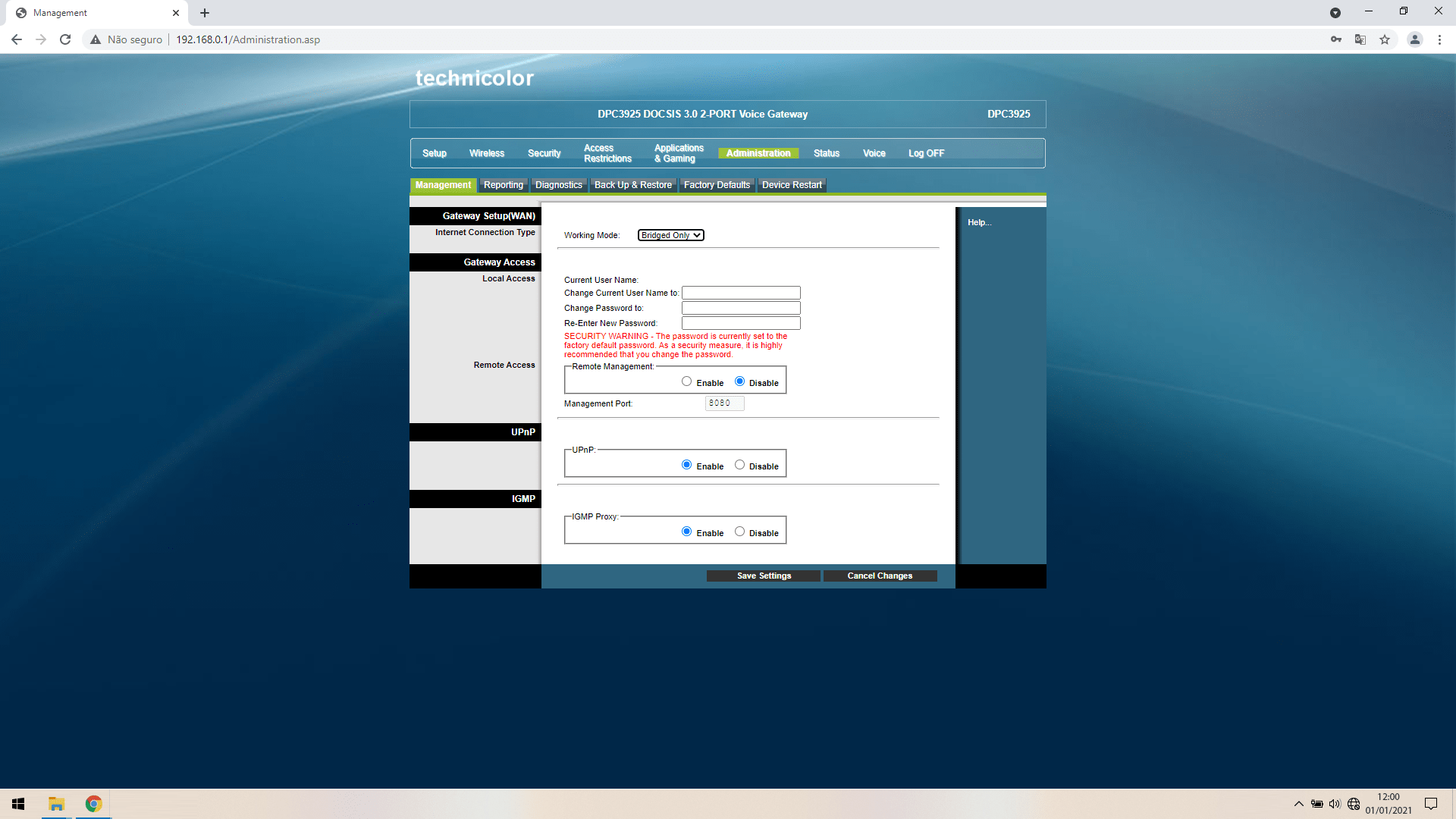This screenshot has height=819, width=1456.
Task: Disable IGMP Proxy setting
Action: point(740,531)
